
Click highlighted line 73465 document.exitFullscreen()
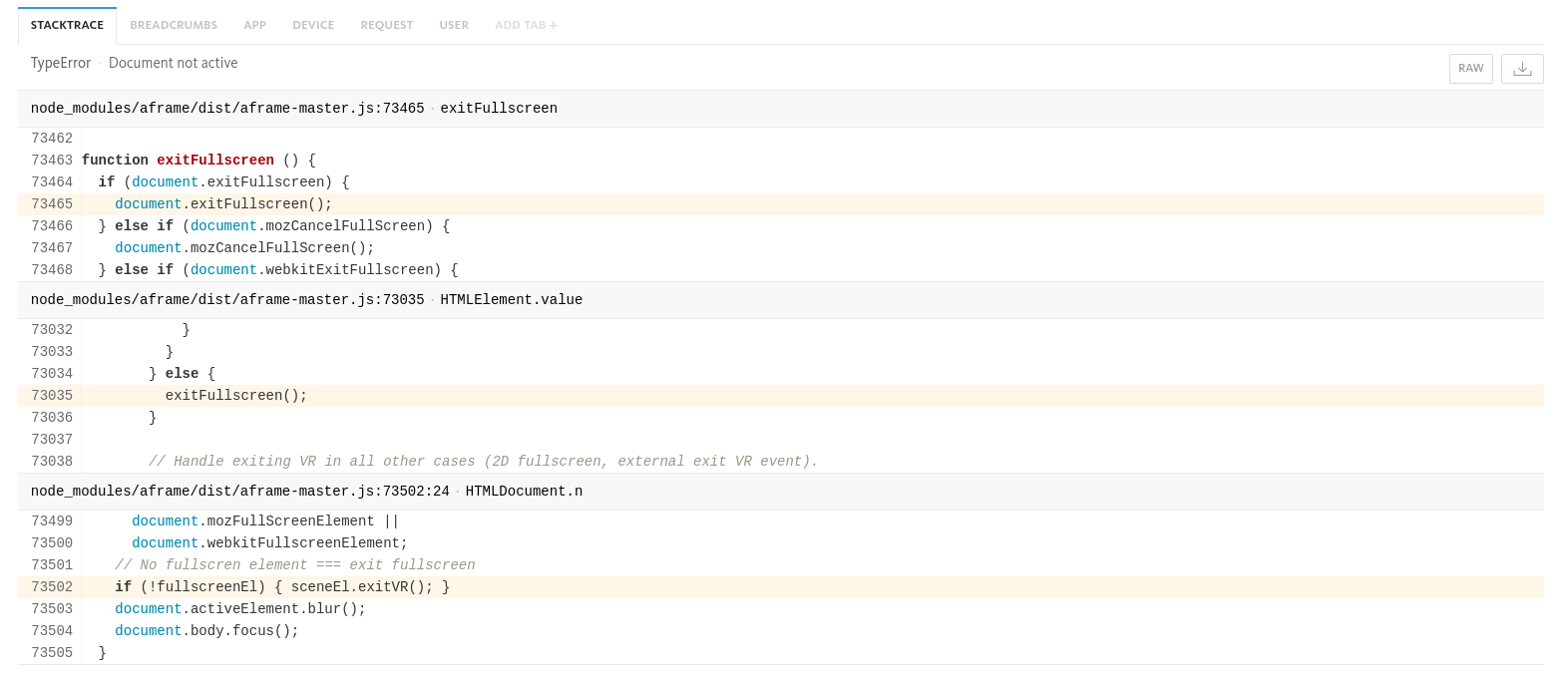(x=223, y=204)
